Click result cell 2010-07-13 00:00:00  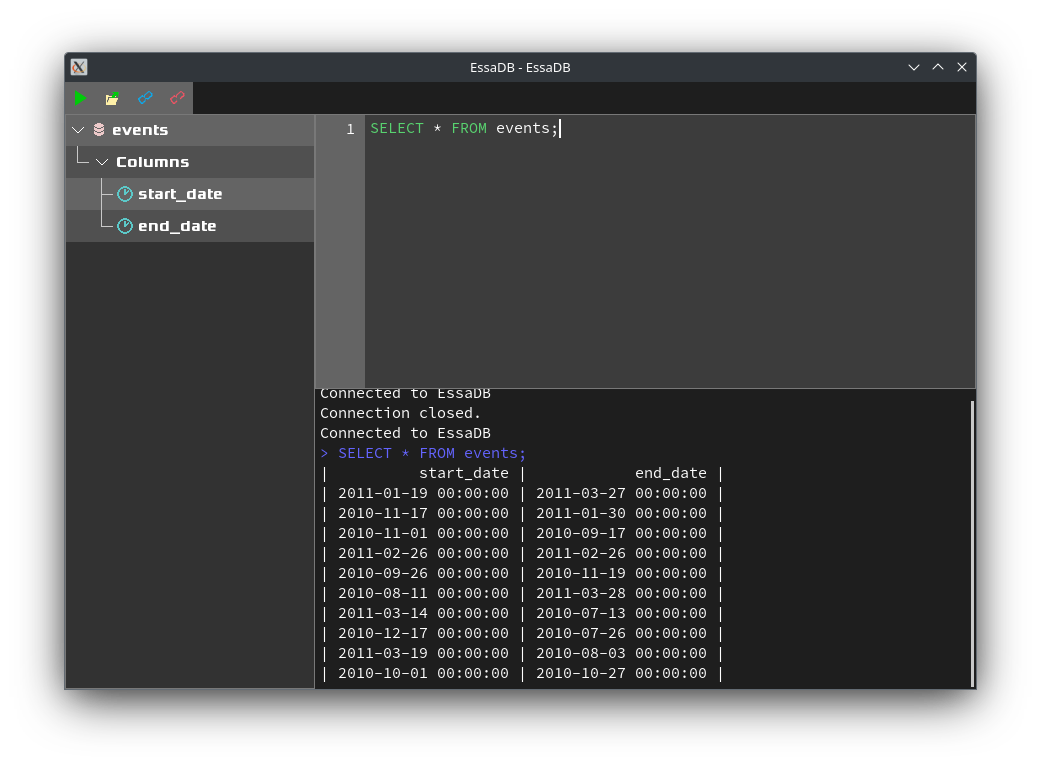pyautogui.click(x=621, y=613)
